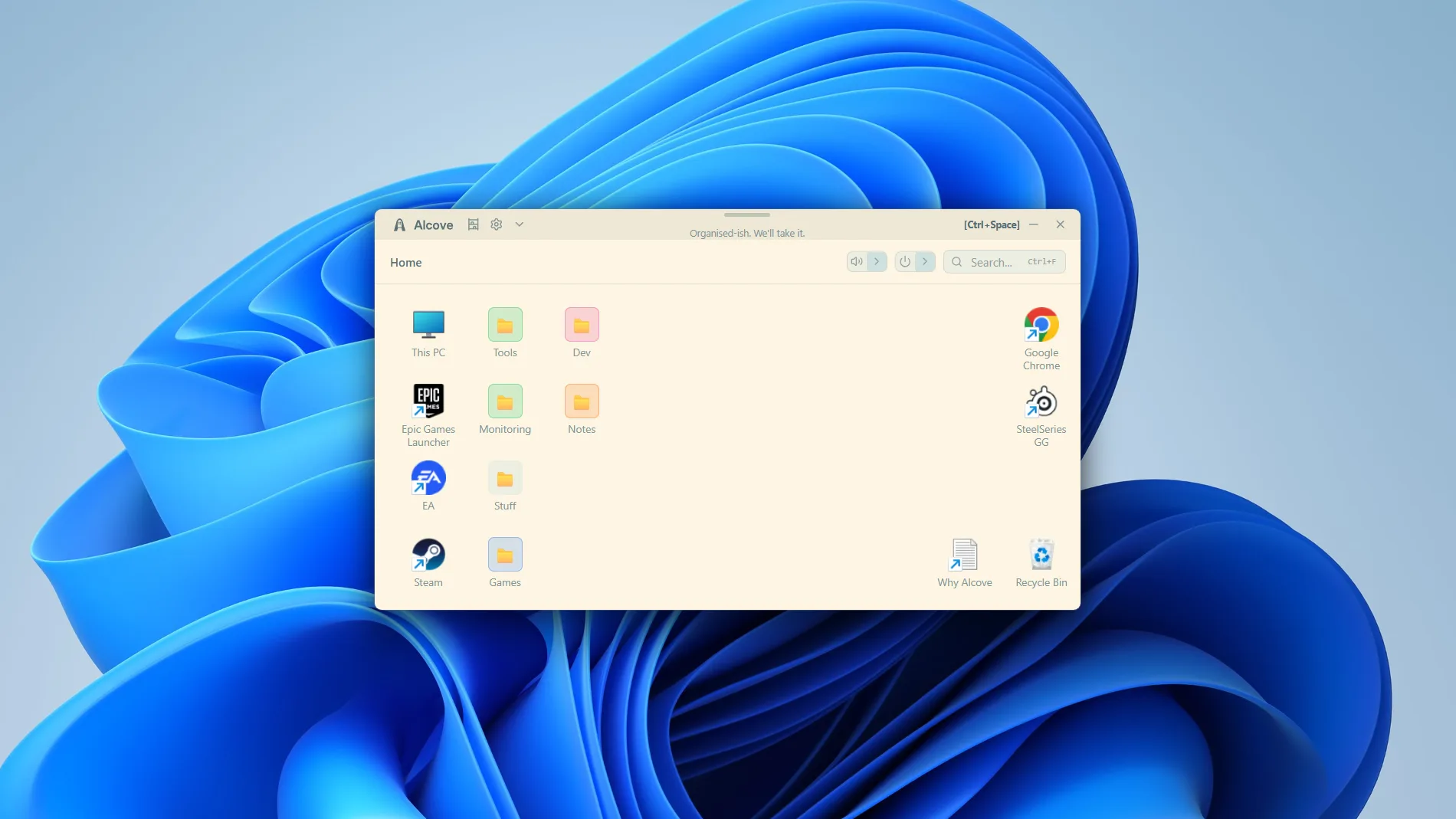Screen dimensions: 1456x819
Task: Close the Alcove window
Action: click(1061, 224)
